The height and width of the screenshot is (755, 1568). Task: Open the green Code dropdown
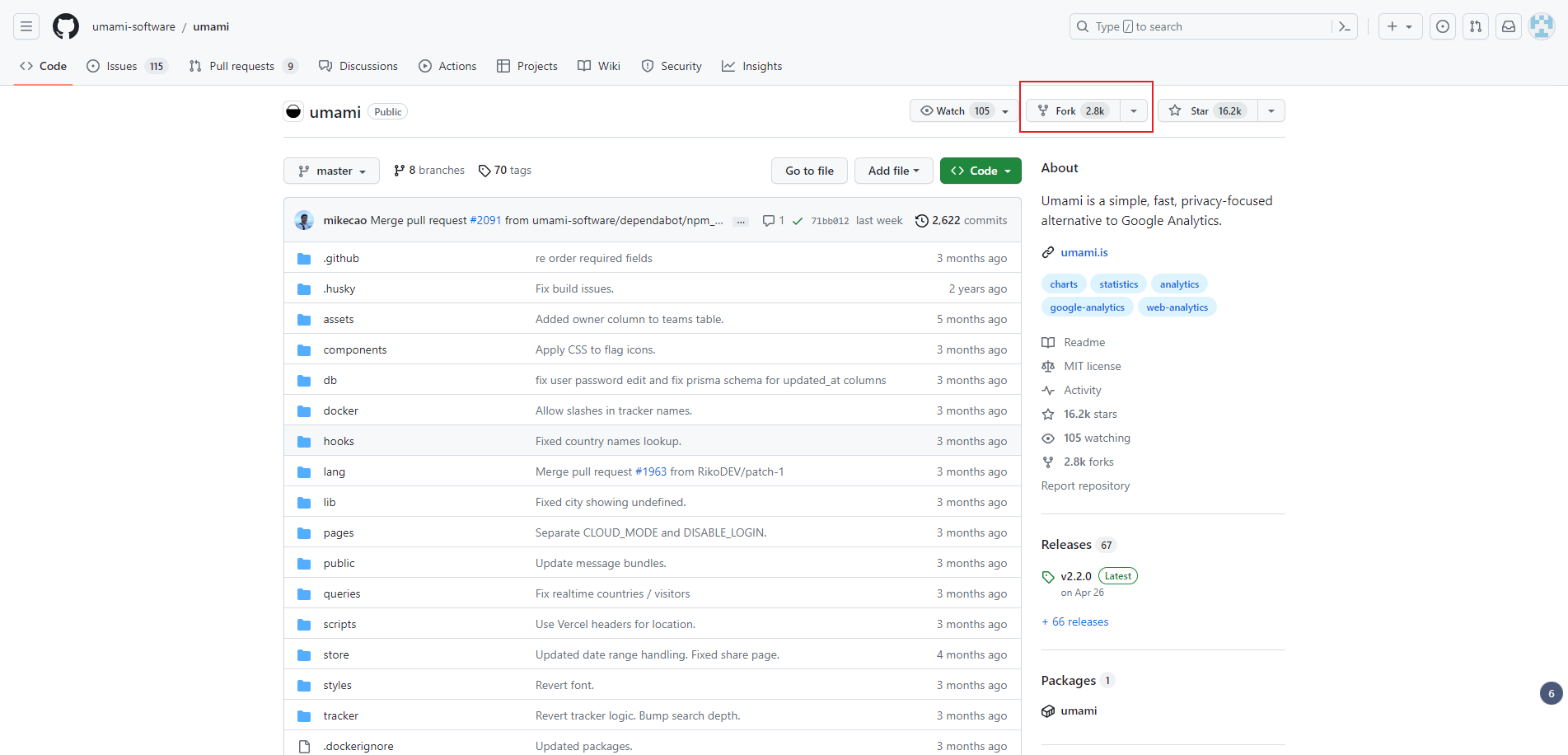click(x=981, y=171)
